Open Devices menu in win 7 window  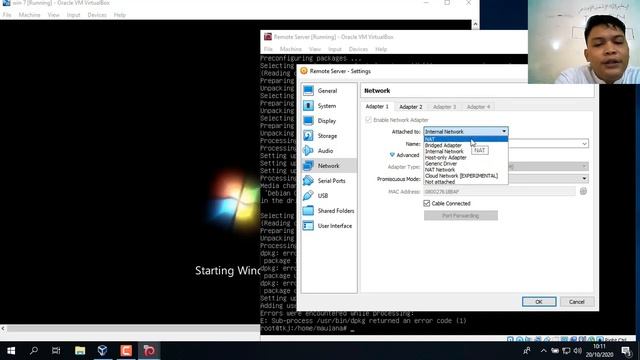[97, 15]
